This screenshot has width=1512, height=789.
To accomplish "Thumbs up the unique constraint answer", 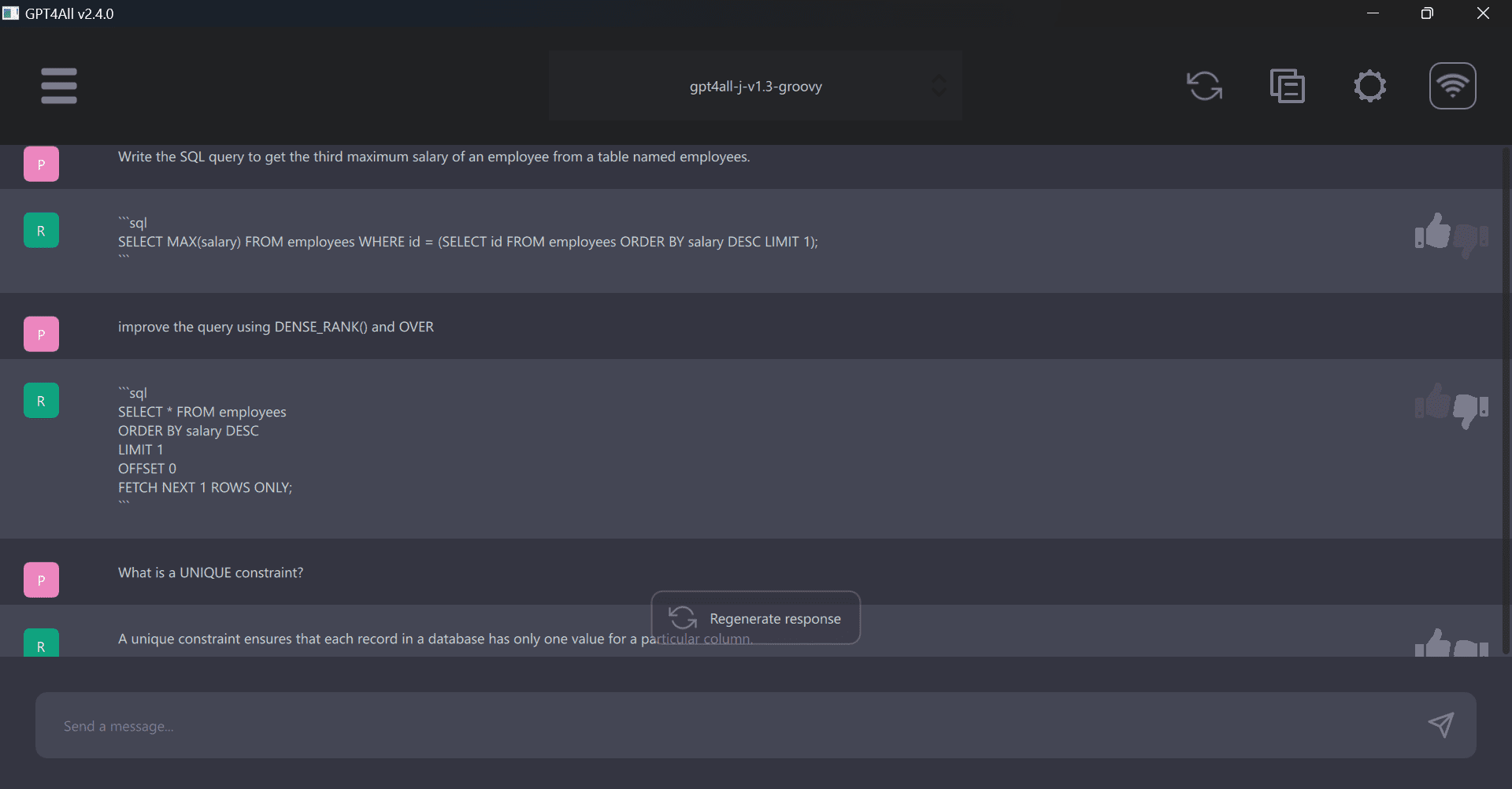I will coord(1432,643).
